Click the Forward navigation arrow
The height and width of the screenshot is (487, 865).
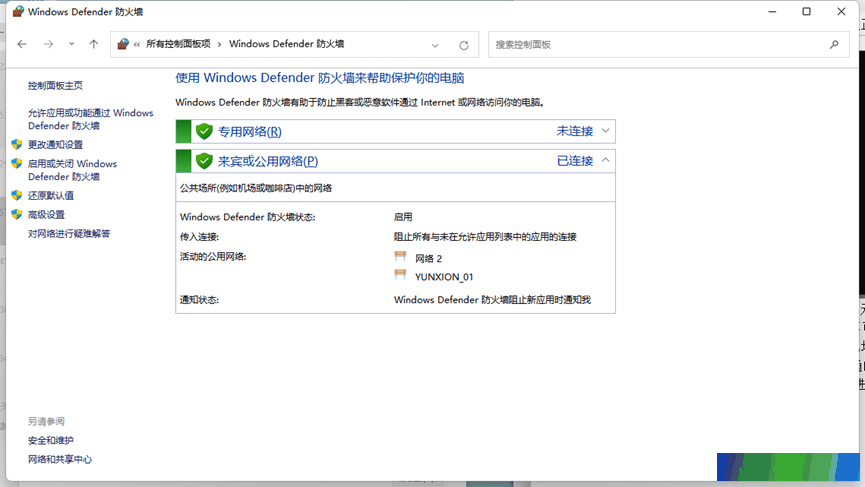[x=49, y=44]
